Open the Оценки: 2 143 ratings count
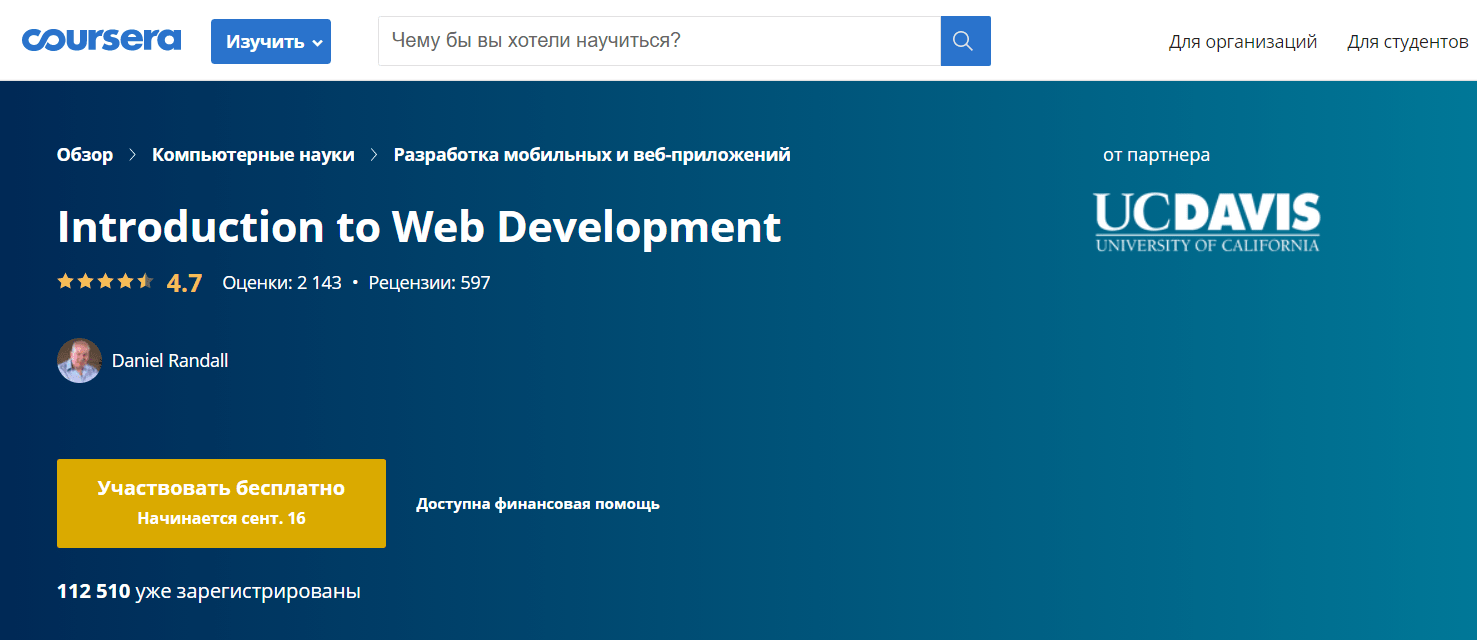The image size is (1477, 640). (282, 283)
